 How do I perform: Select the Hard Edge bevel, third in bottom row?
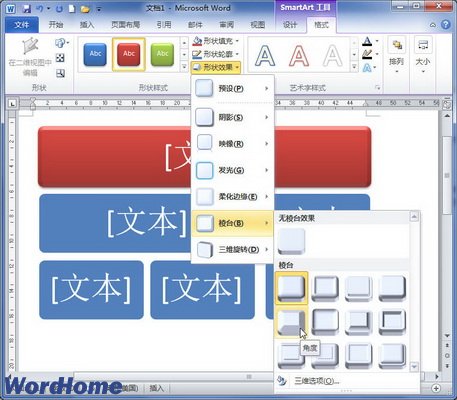point(359,356)
